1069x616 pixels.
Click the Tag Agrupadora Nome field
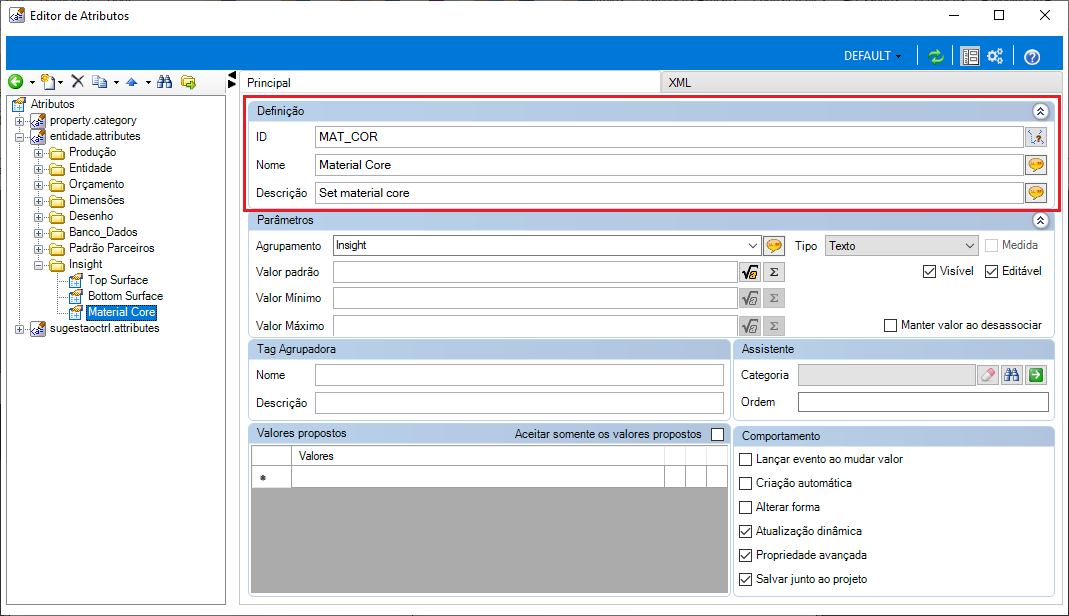click(x=519, y=375)
